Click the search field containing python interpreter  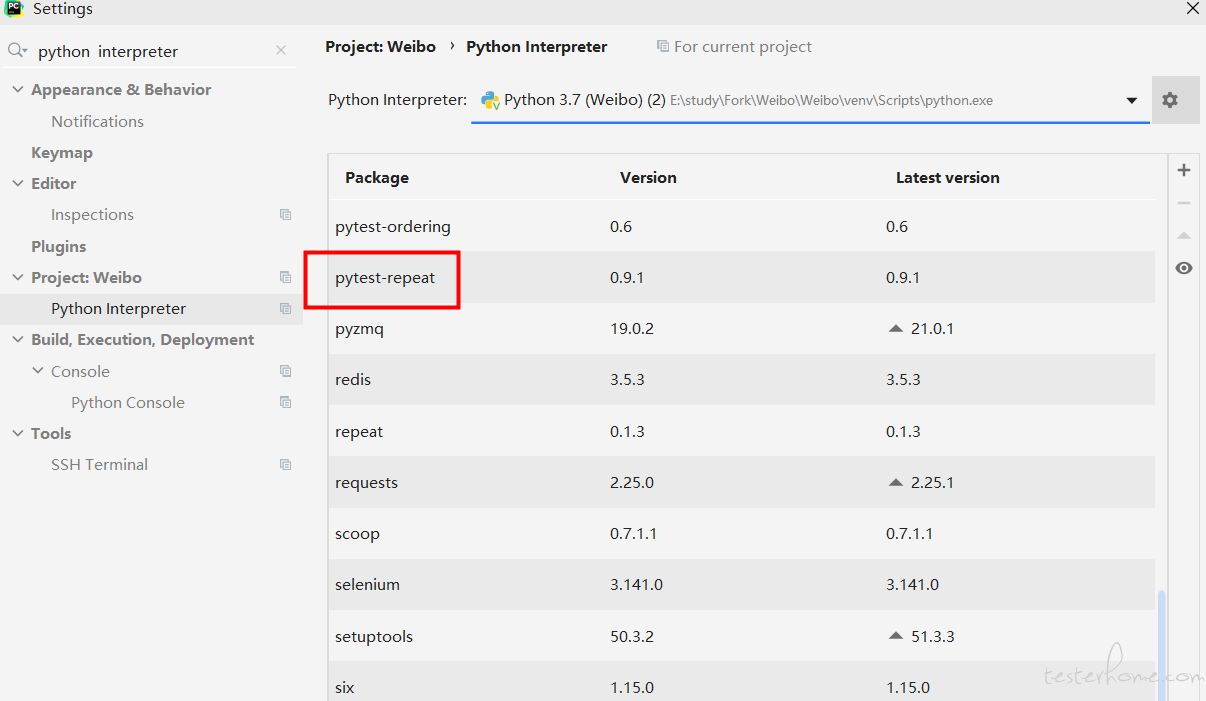[x=150, y=51]
